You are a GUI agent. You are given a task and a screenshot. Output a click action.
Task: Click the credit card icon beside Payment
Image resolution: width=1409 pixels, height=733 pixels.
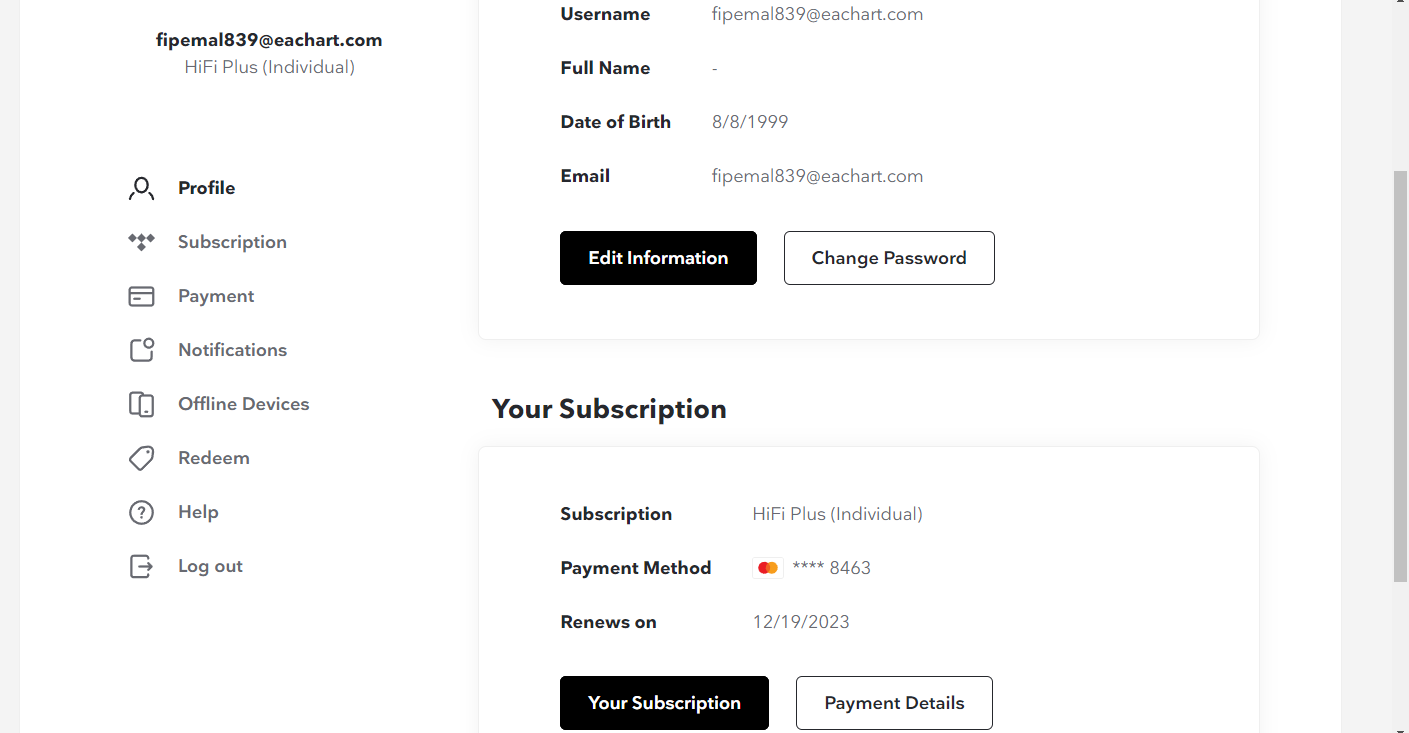(x=141, y=296)
